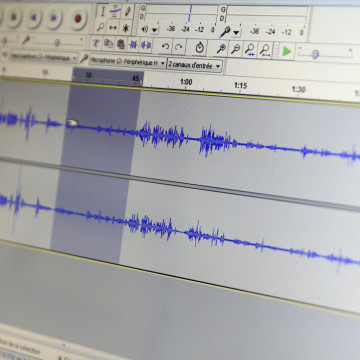
Task: Toggle the Sync-Lock tracks button
Action: [x=199, y=48]
